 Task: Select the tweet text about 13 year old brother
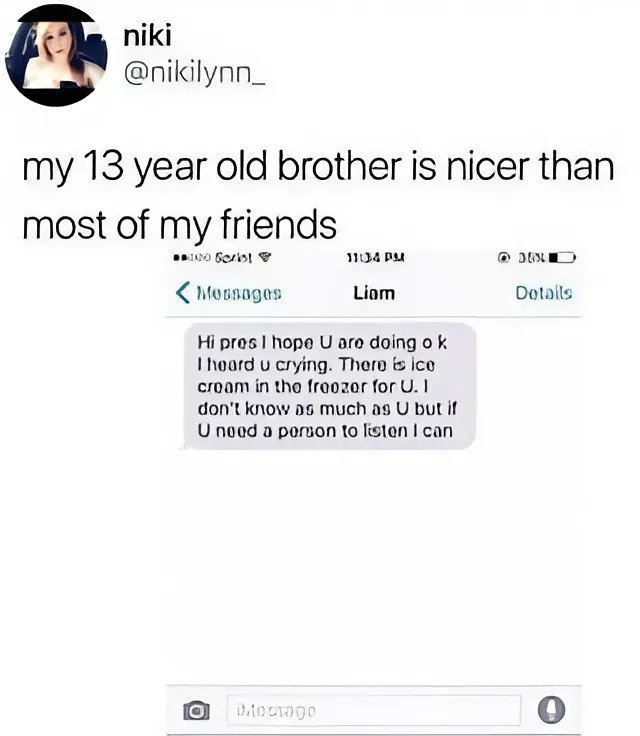[318, 195]
